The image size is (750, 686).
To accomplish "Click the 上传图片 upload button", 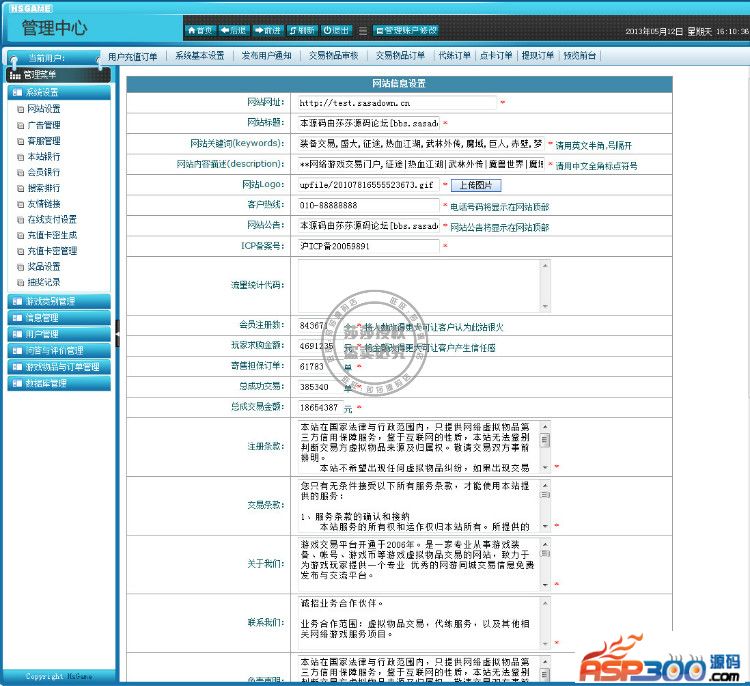I will pyautogui.click(x=476, y=185).
